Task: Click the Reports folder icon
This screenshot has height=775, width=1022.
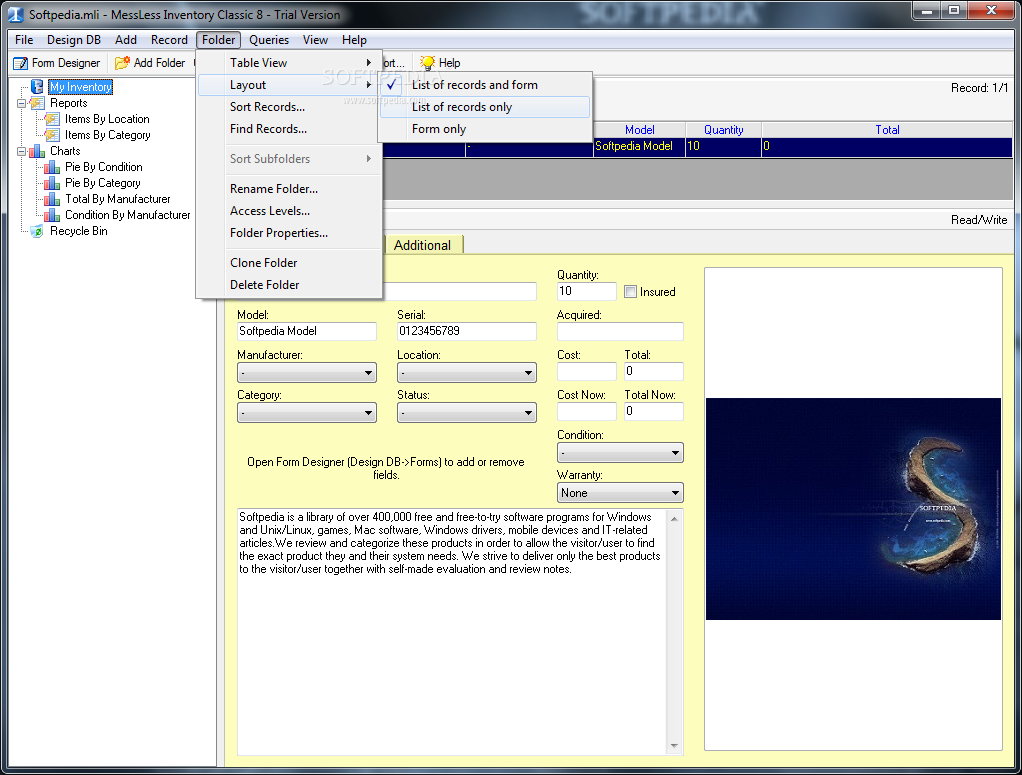Action: point(37,103)
